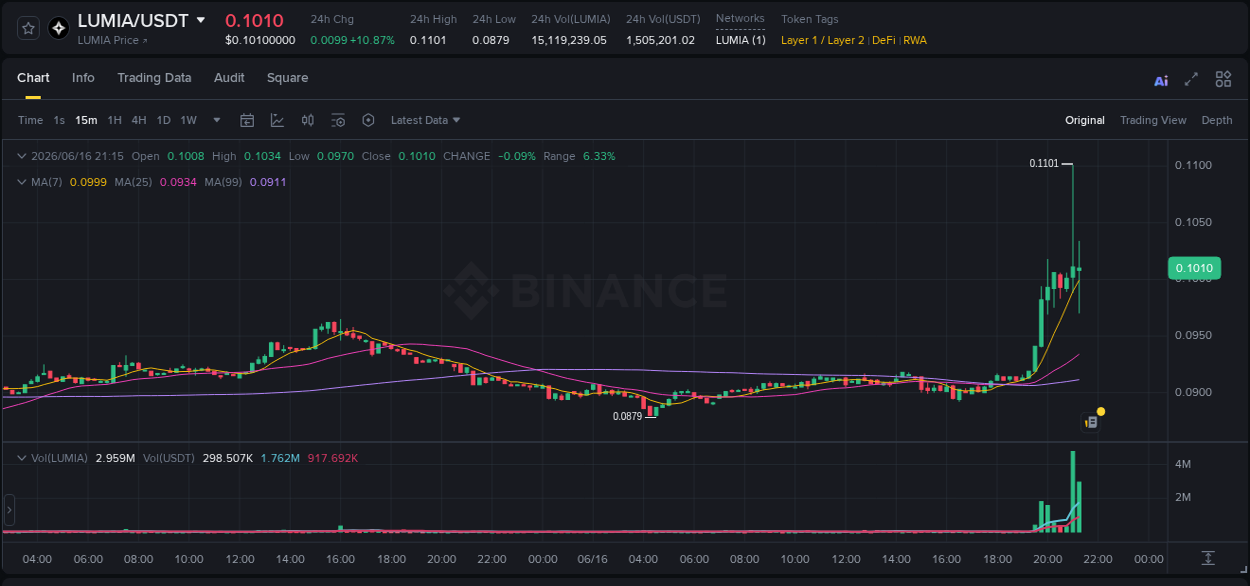Select the 4H interval
The width and height of the screenshot is (1250, 586).
click(138, 120)
